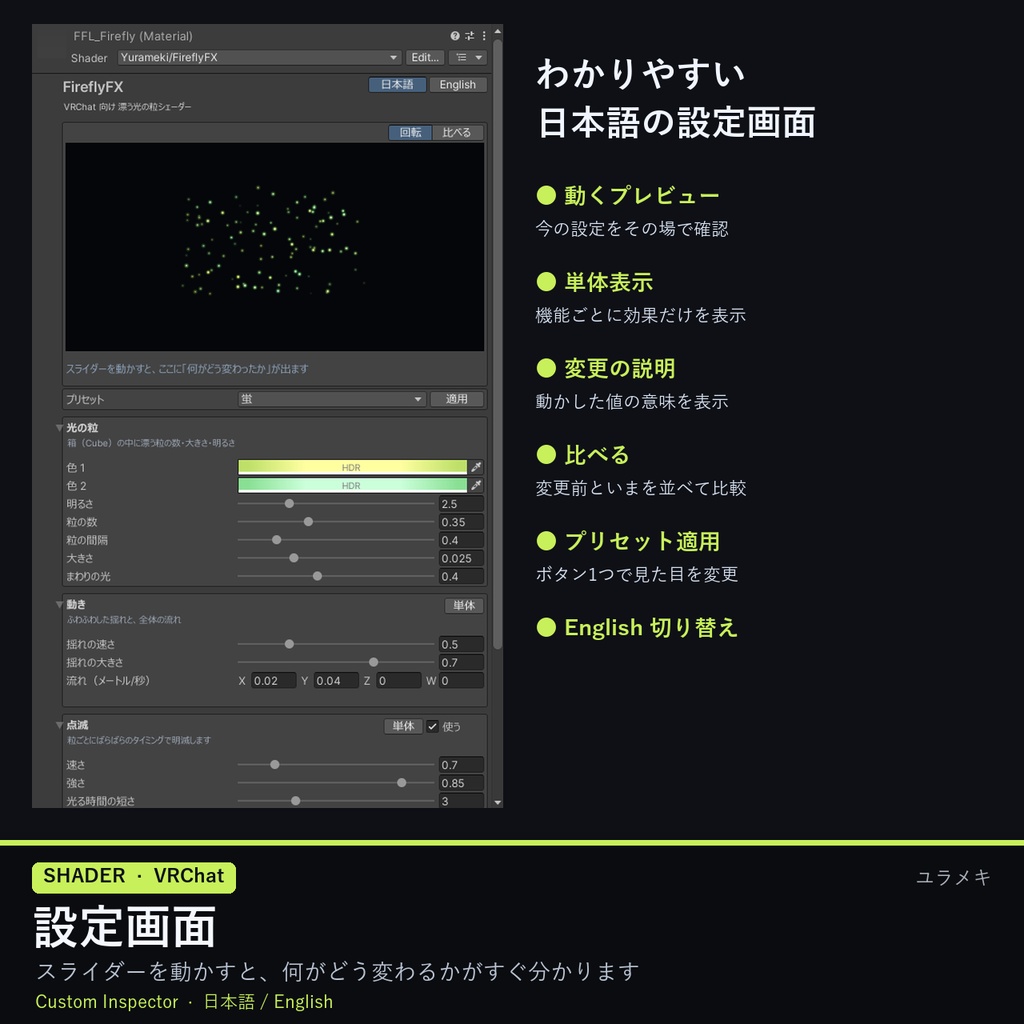Click the 光る時間の短さ value field 3
The image size is (1024, 1024).
[x=461, y=801]
